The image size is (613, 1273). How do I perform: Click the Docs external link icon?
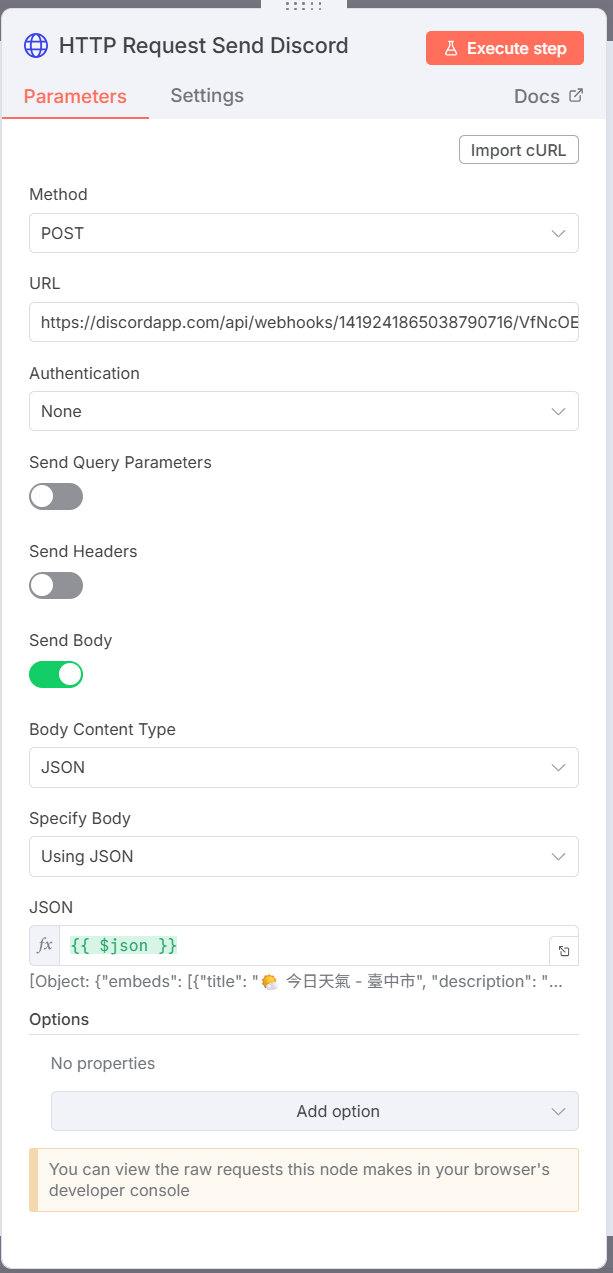(575, 96)
